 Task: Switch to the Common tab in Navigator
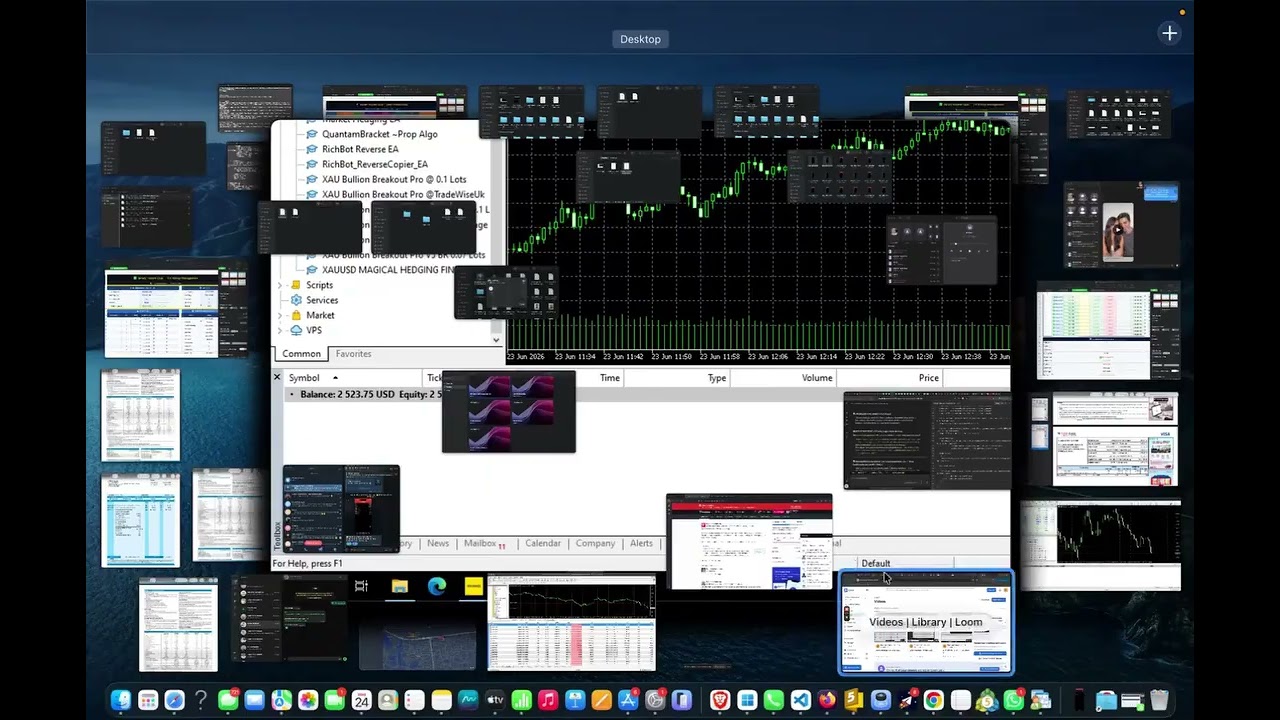[301, 354]
